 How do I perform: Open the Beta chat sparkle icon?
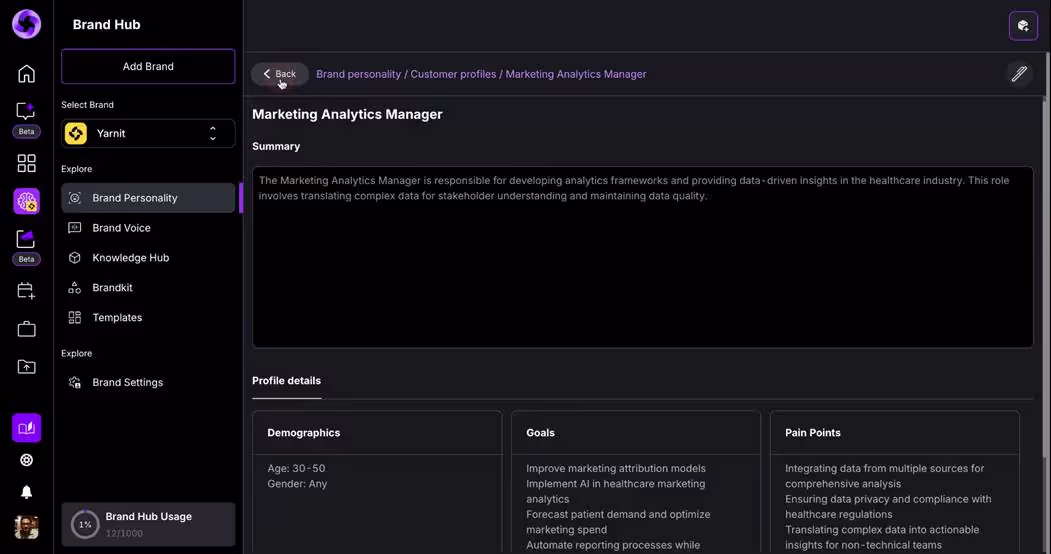(26, 111)
